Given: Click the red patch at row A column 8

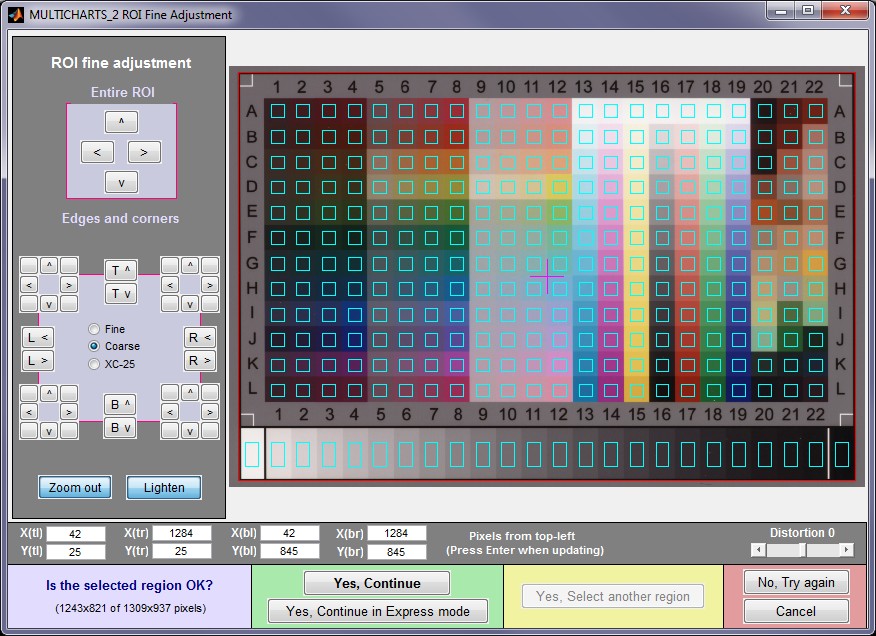Looking at the screenshot, I should click(x=457, y=111).
